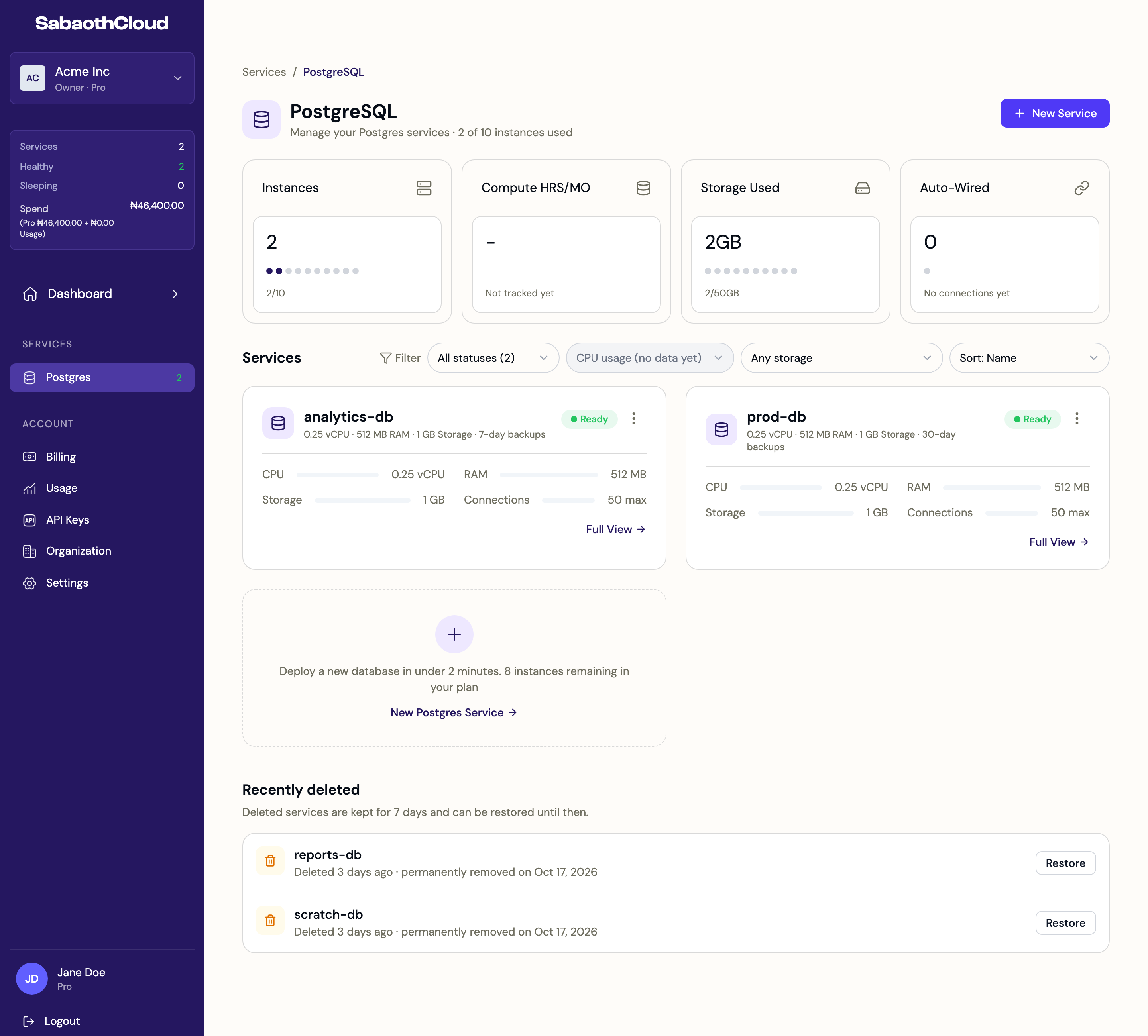Click the AC organization avatar
Image resolution: width=1148 pixels, height=1036 pixels.
click(x=32, y=78)
